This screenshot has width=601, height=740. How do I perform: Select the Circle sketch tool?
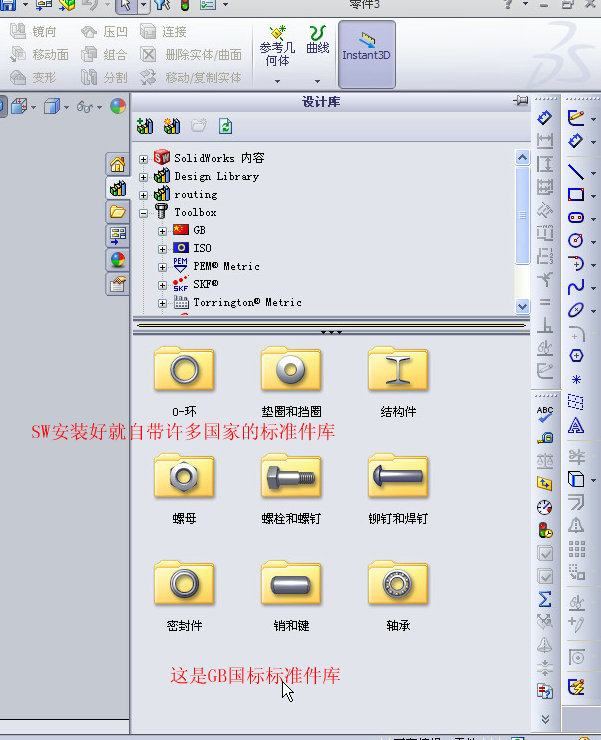click(576, 240)
